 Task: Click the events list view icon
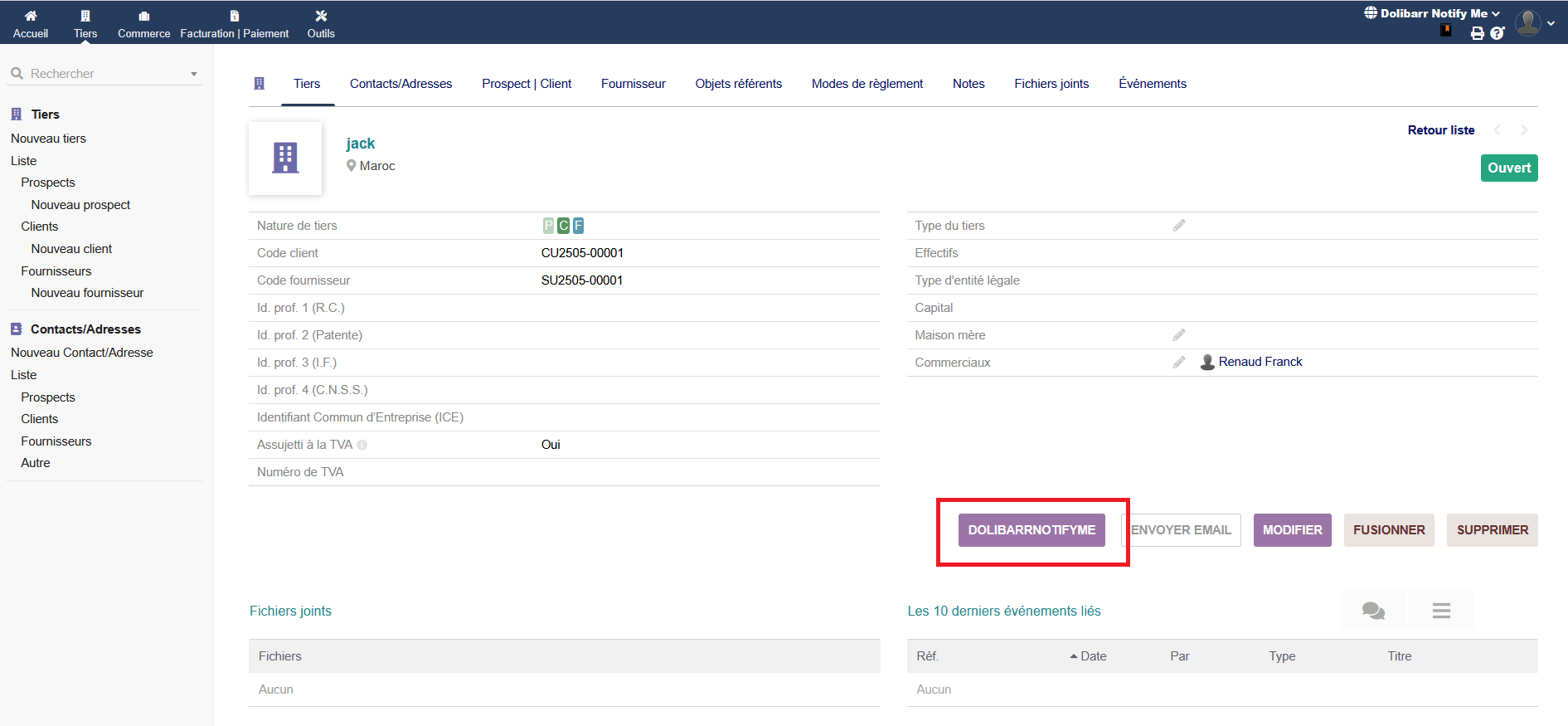point(1441,611)
